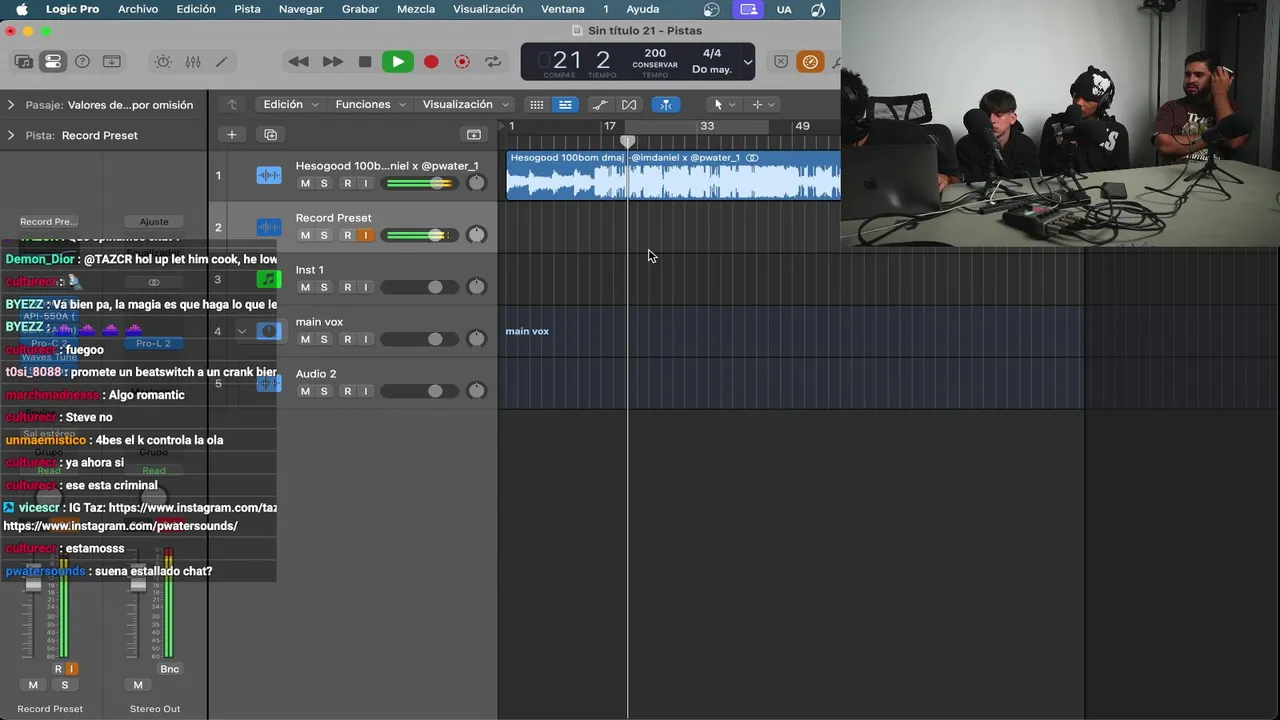Image resolution: width=1280 pixels, height=720 pixels.
Task: Start recording with red Record button
Action: pos(431,62)
